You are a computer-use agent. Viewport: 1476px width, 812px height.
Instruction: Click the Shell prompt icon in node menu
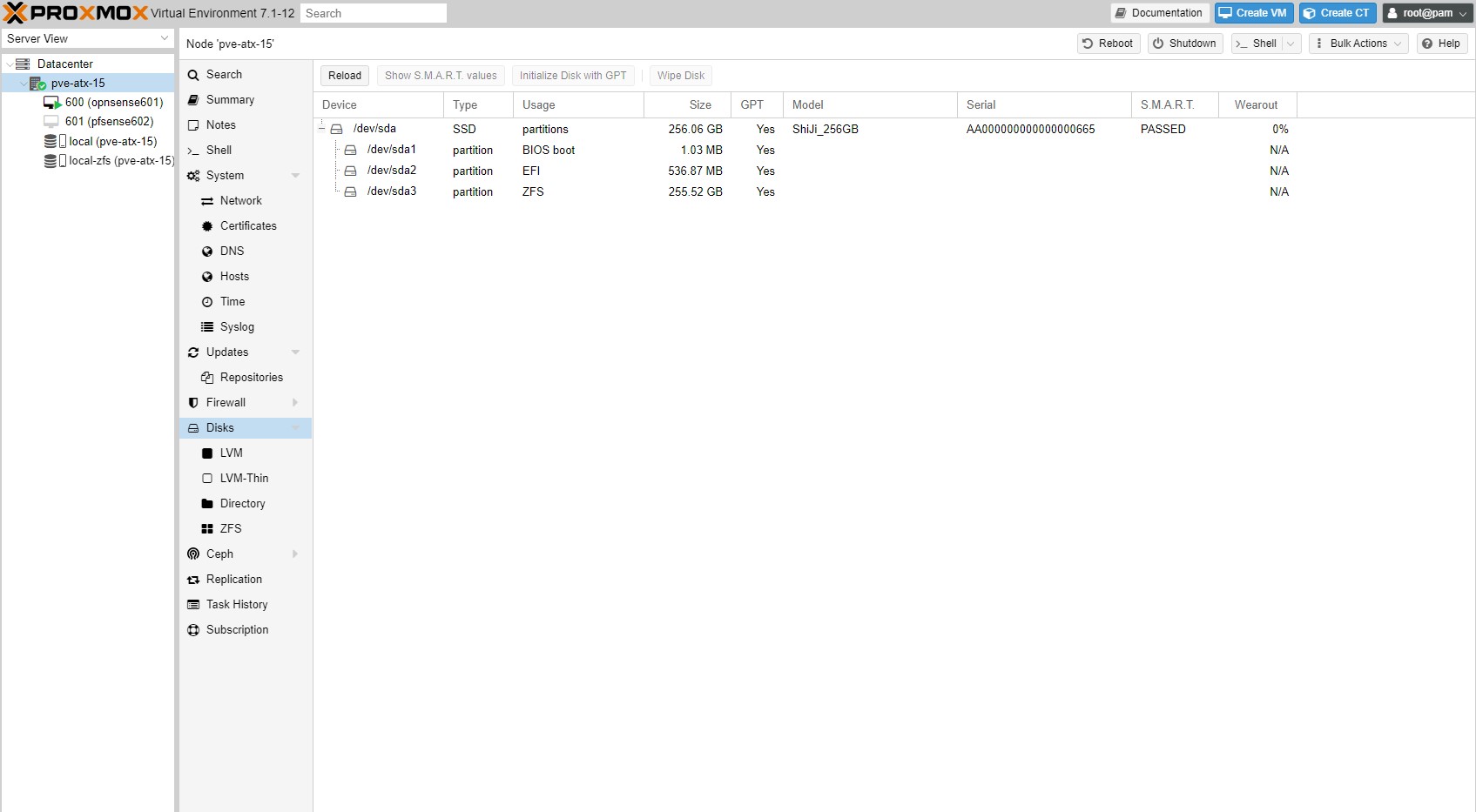click(x=193, y=151)
